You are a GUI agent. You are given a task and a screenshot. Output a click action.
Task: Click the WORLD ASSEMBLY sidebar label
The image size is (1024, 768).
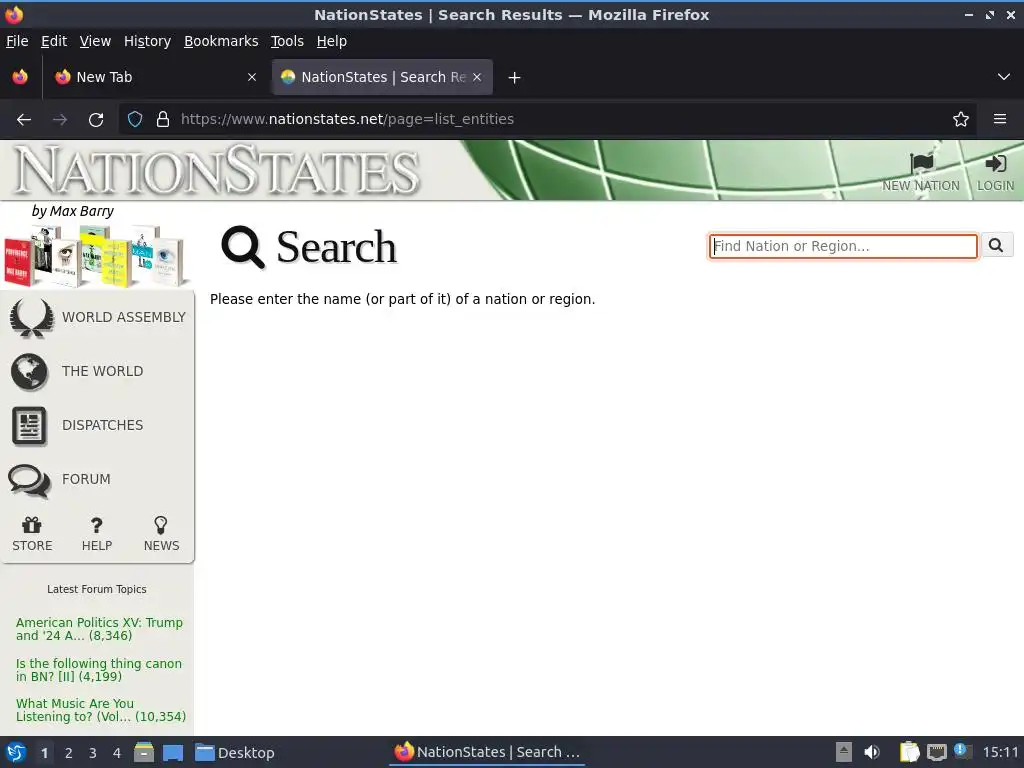(x=124, y=317)
